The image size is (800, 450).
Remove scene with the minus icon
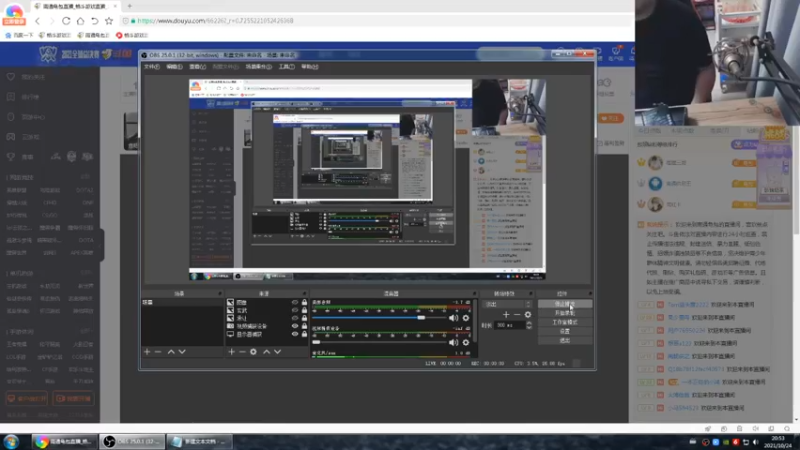tap(158, 352)
